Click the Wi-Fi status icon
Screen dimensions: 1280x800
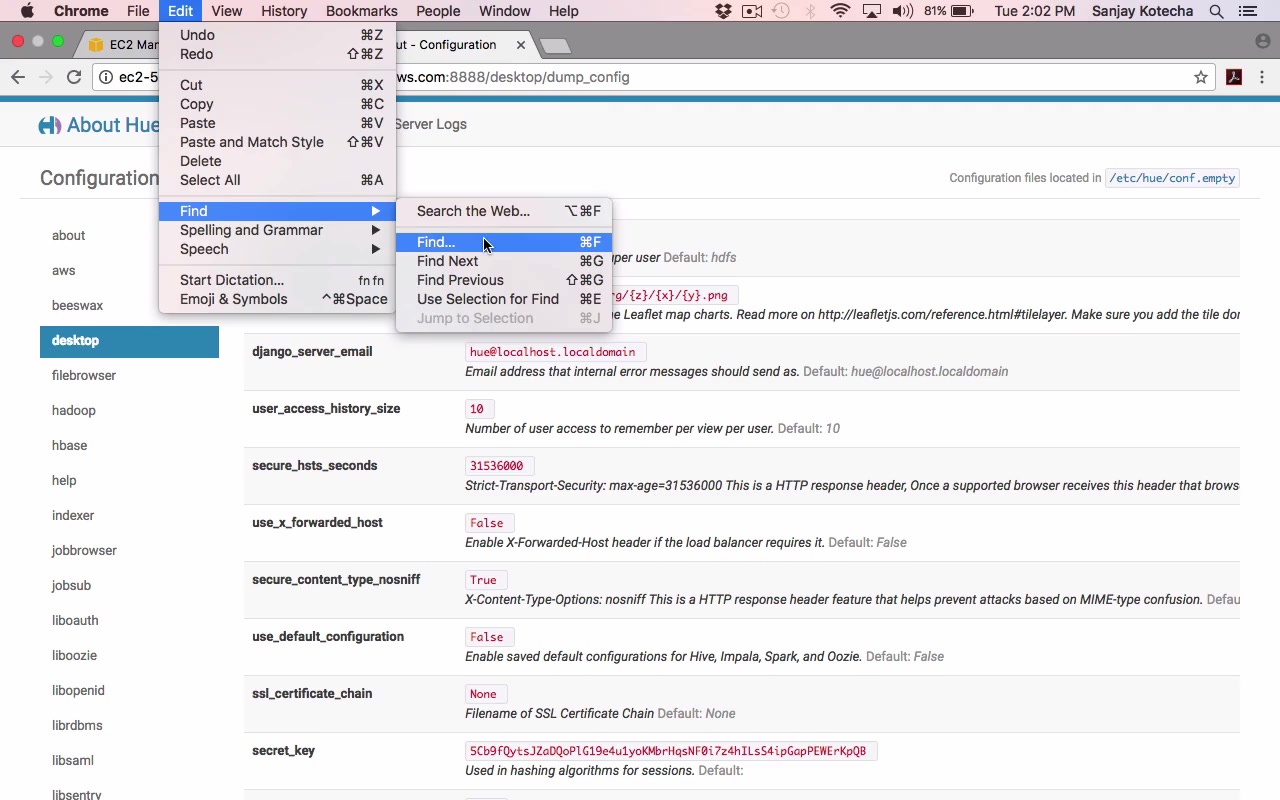(840, 11)
